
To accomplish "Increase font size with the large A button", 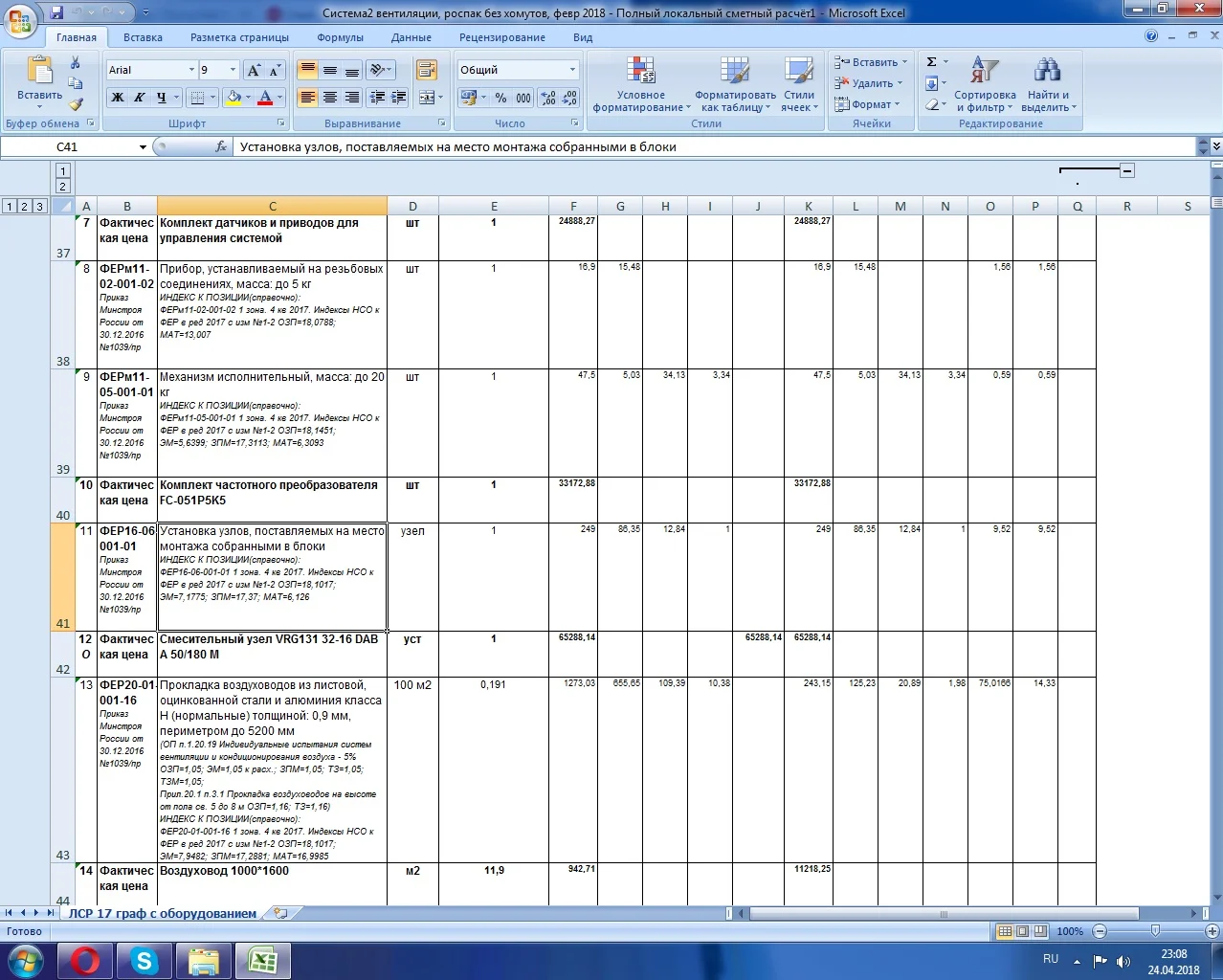I will (254, 70).
